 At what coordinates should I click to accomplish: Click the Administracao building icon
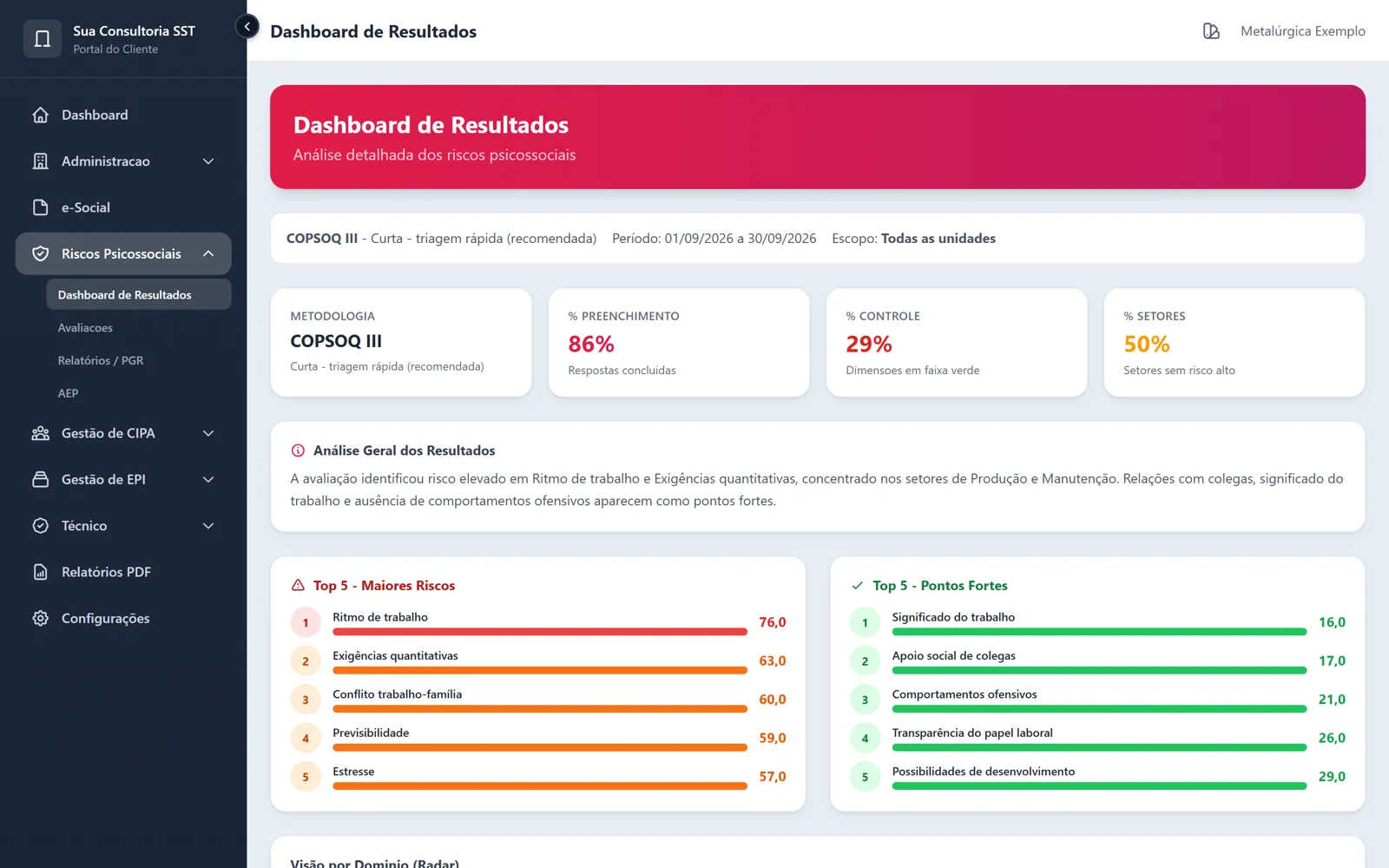pos(40,161)
